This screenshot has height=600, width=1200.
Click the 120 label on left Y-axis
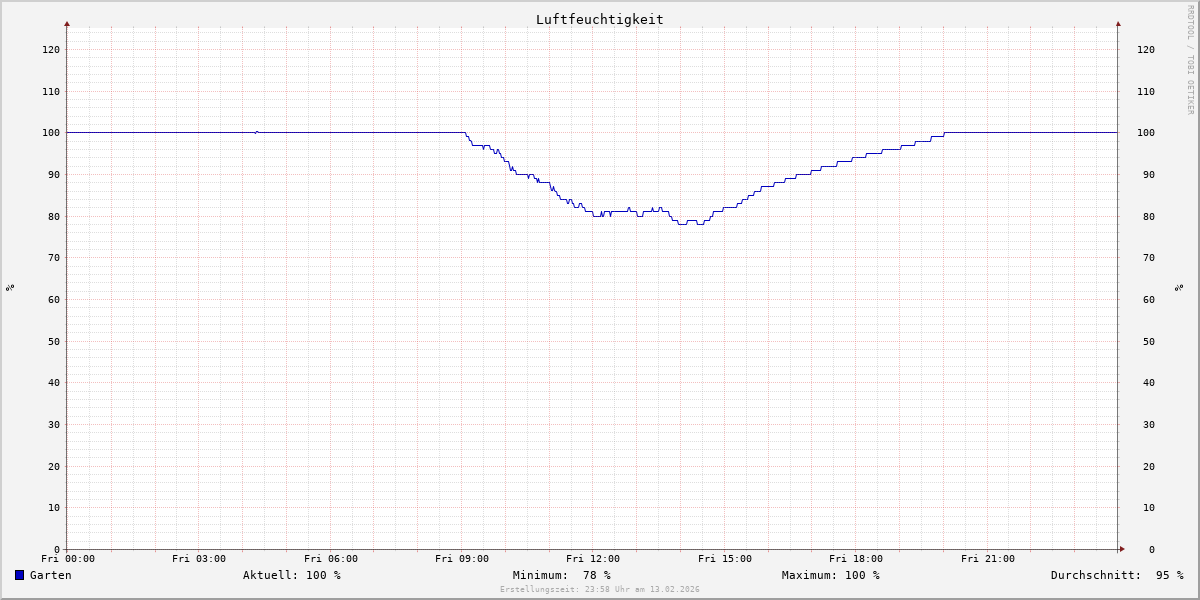click(50, 49)
